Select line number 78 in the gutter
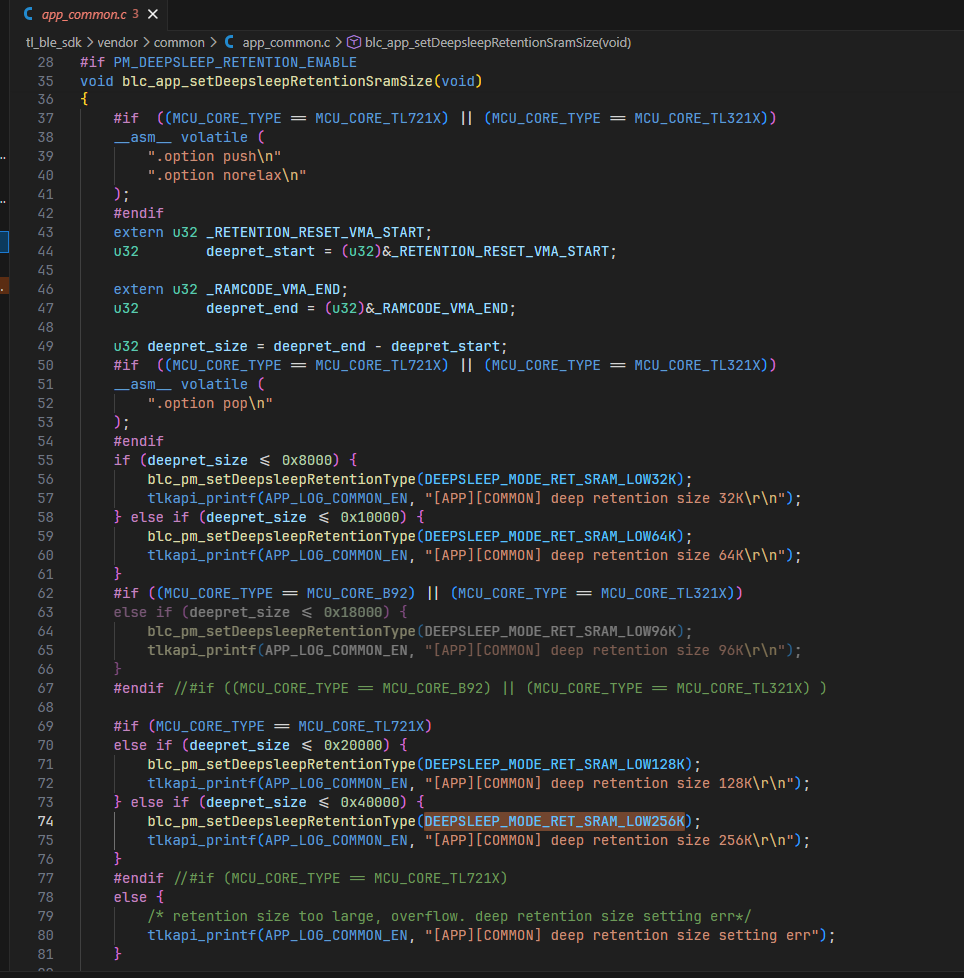The width and height of the screenshot is (964, 978). 46,898
